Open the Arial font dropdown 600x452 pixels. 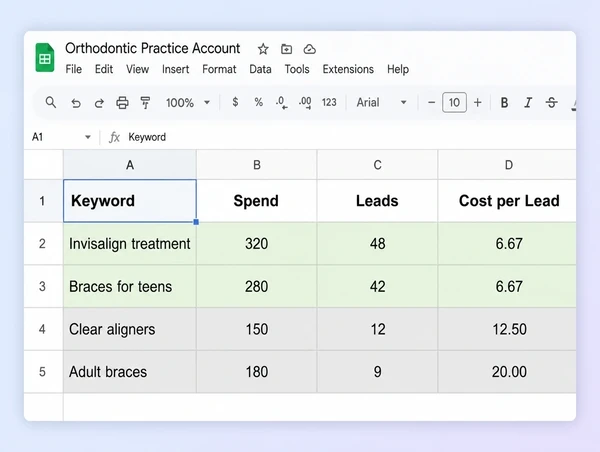[x=381, y=102]
